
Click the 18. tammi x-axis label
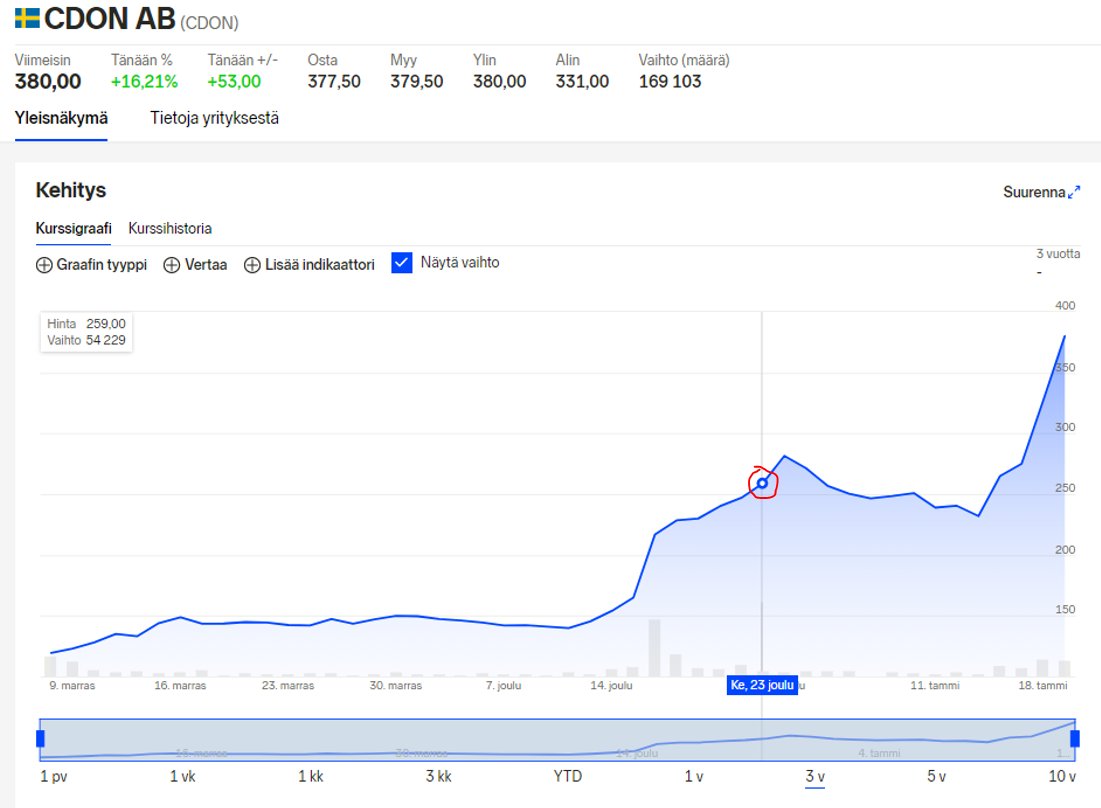point(1043,685)
